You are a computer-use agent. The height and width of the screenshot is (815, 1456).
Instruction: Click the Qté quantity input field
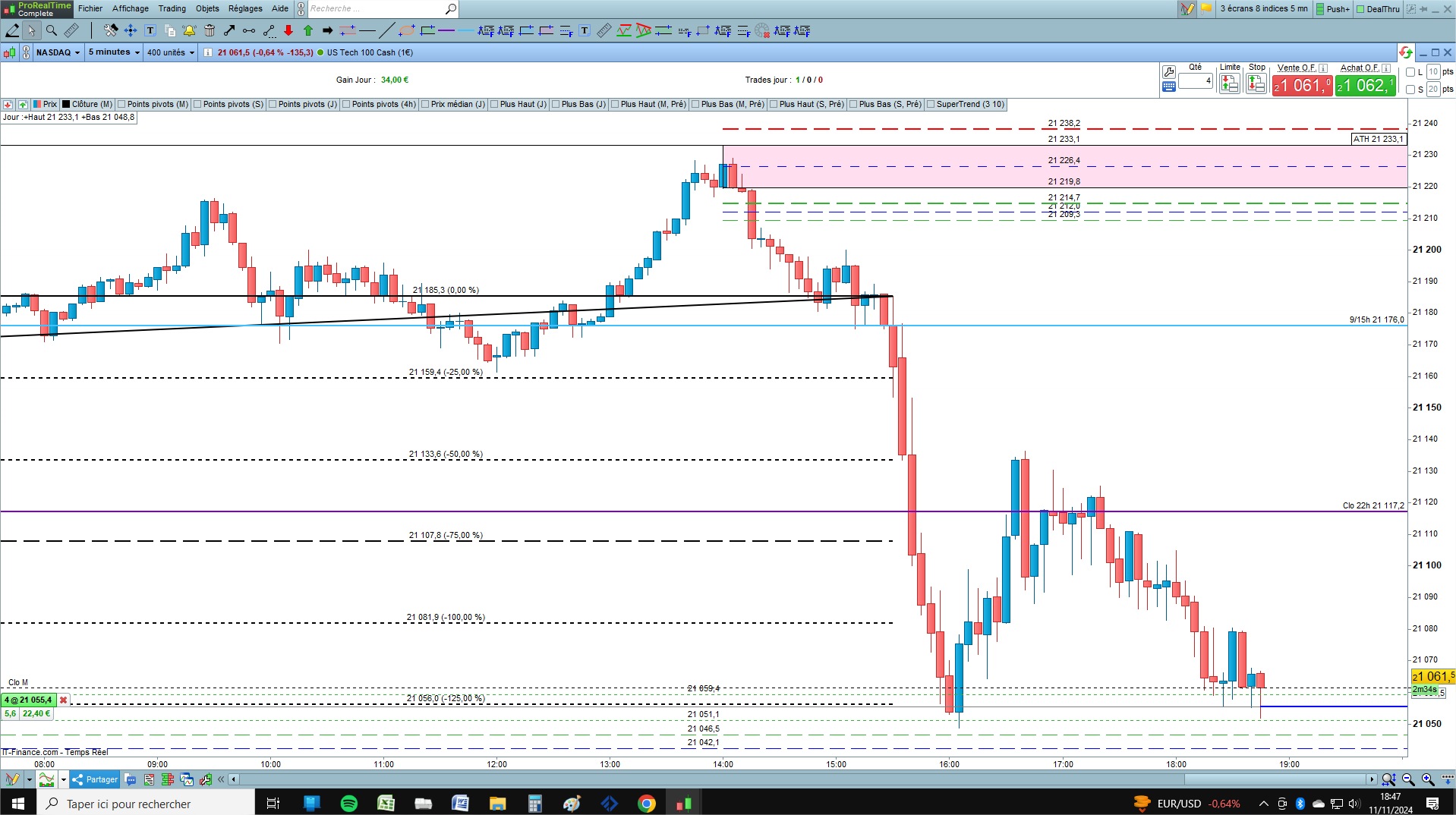1196,80
